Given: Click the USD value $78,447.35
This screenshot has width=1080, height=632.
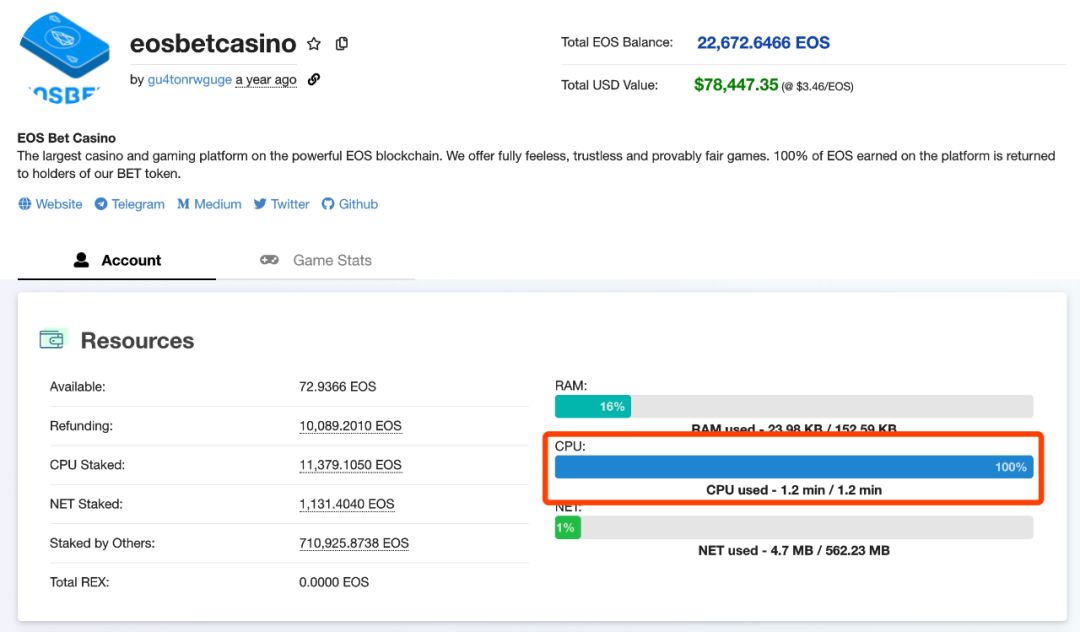Looking at the screenshot, I should pyautogui.click(x=736, y=85).
